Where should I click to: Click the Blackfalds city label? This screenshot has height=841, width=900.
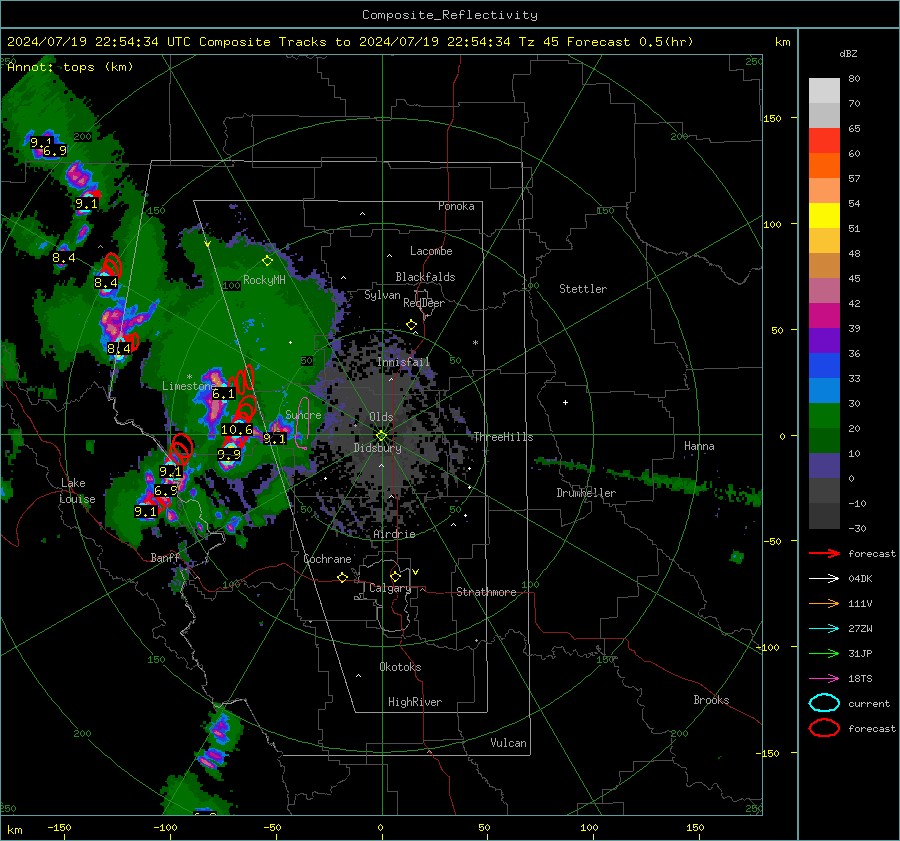click(425, 277)
